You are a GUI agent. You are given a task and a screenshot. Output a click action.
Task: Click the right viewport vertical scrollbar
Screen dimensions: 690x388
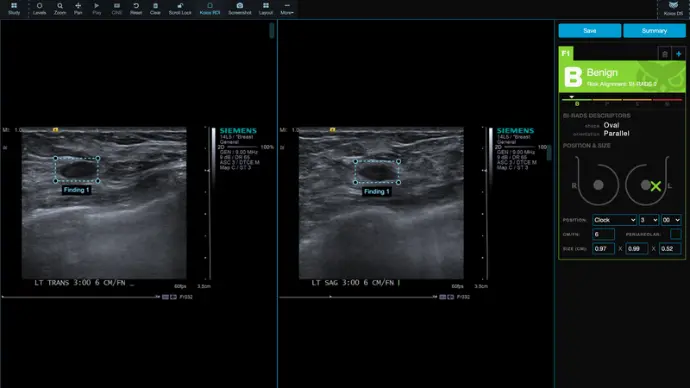click(549, 154)
